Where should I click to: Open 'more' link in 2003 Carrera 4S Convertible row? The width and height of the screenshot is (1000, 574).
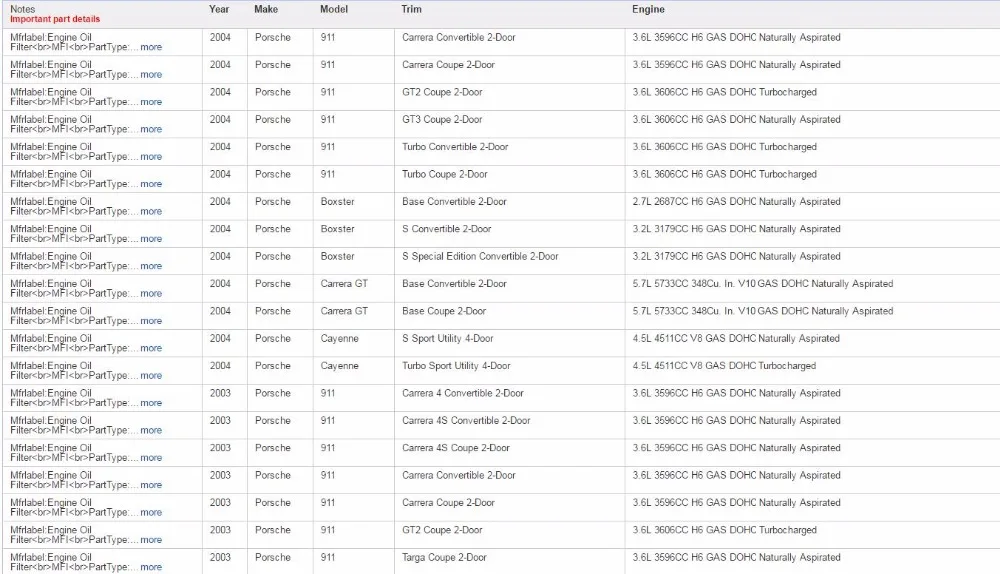click(151, 431)
